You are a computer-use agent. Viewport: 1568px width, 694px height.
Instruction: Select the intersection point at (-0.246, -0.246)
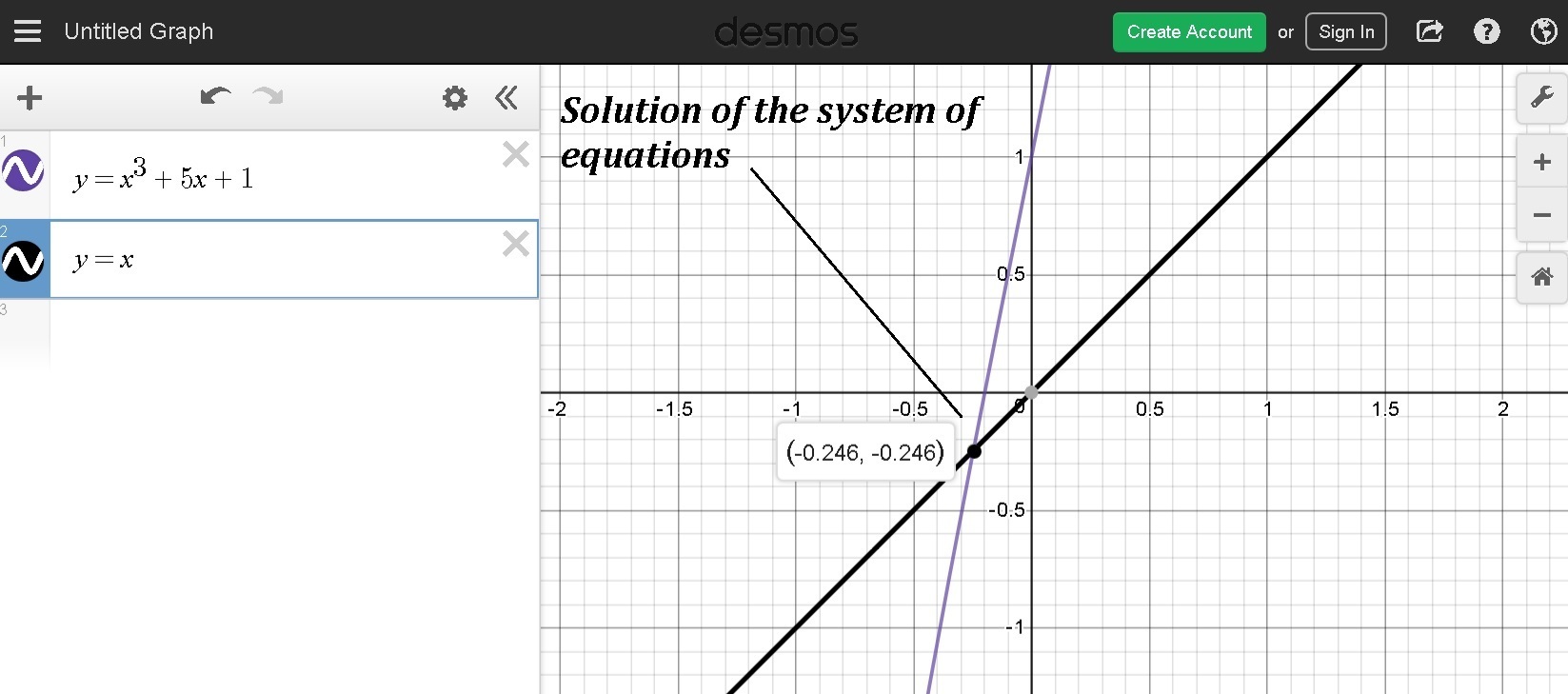pos(974,450)
